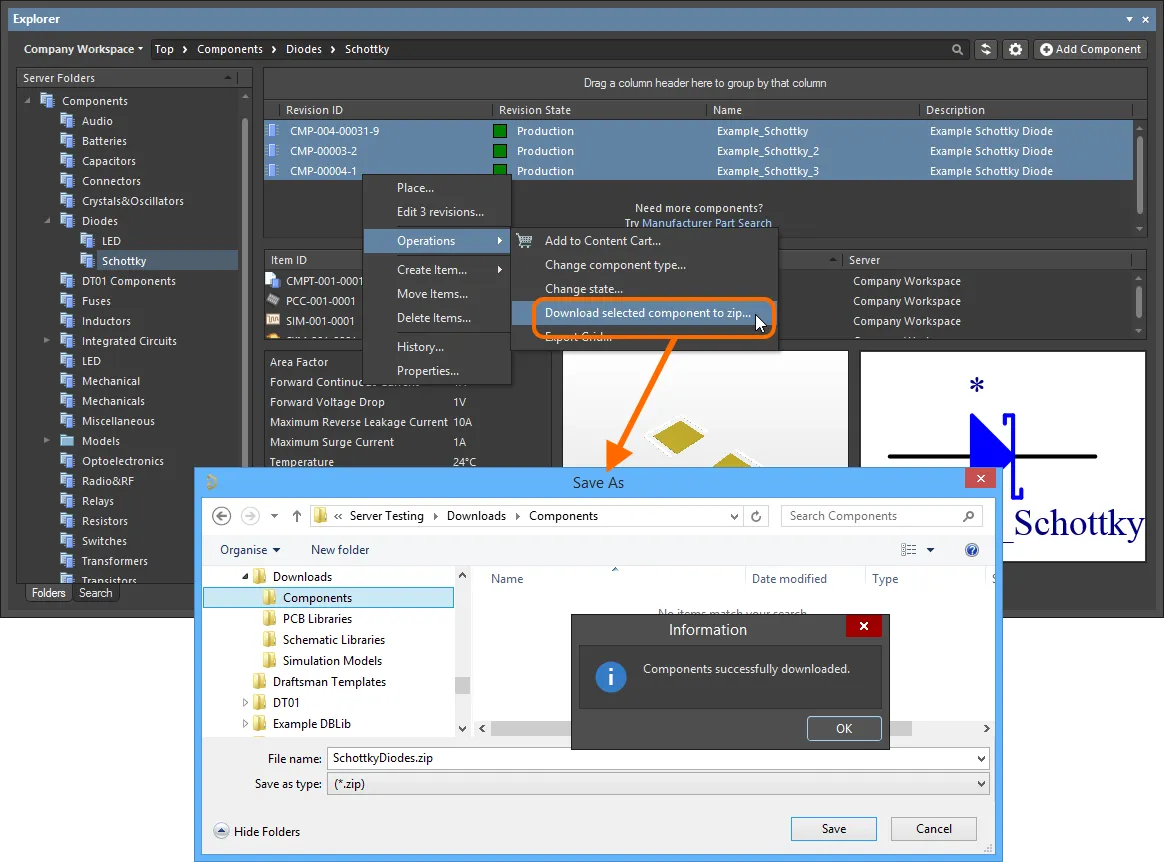The width and height of the screenshot is (1164, 862).
Task: Click the refresh icon beside the search field
Action: pyautogui.click(x=986, y=49)
